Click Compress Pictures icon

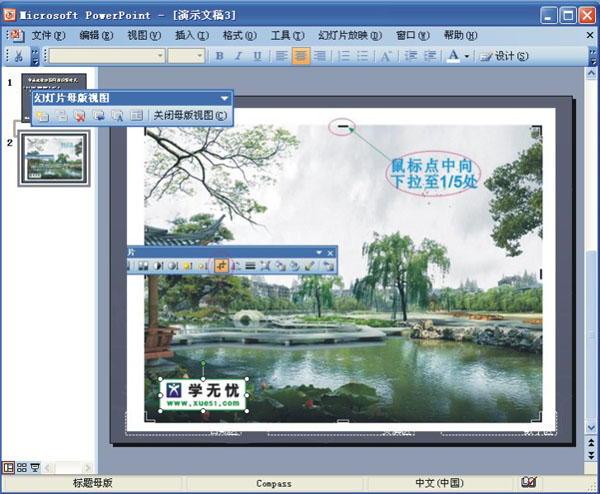(265, 266)
